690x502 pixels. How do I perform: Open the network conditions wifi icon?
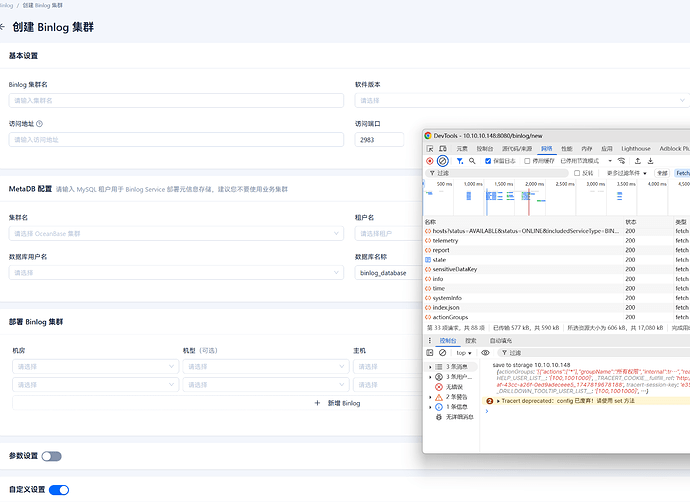[x=621, y=161]
